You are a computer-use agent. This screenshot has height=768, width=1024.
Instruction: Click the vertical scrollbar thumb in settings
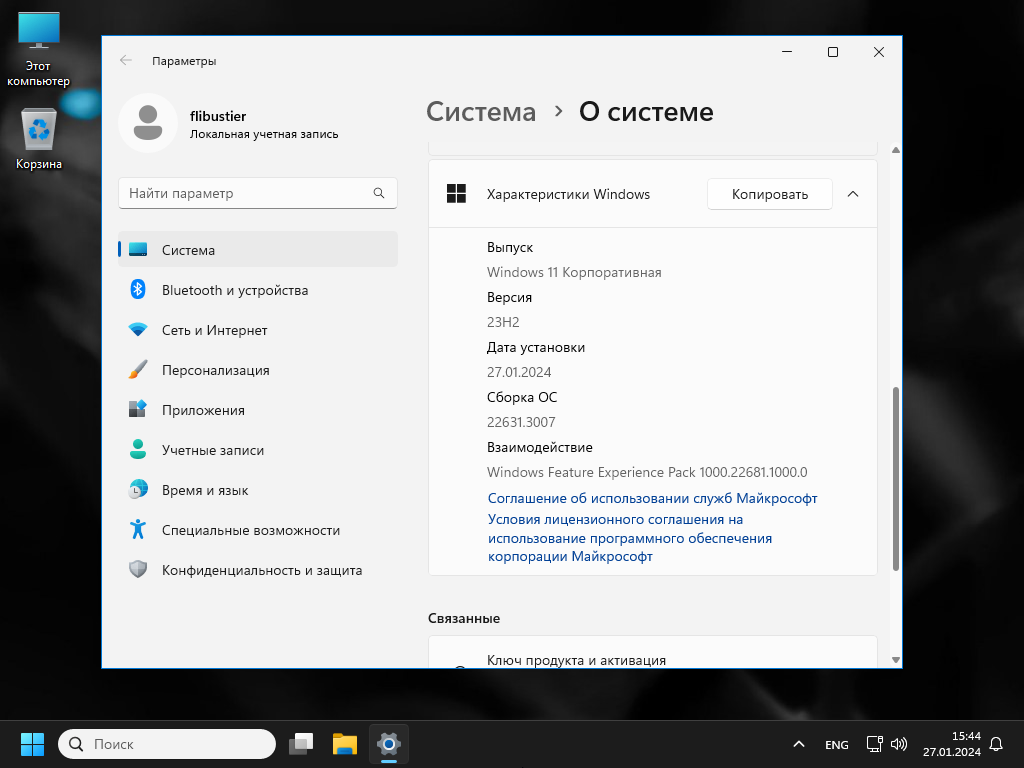[x=896, y=479]
